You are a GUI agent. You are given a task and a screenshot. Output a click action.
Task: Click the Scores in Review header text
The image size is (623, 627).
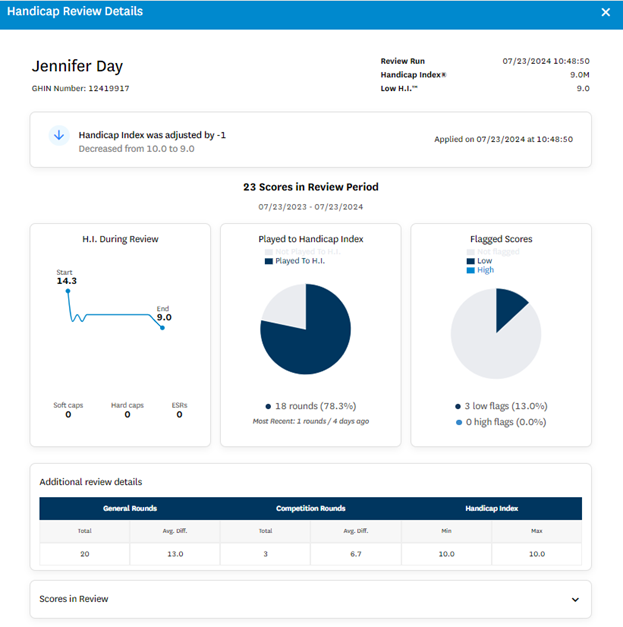tap(74, 599)
